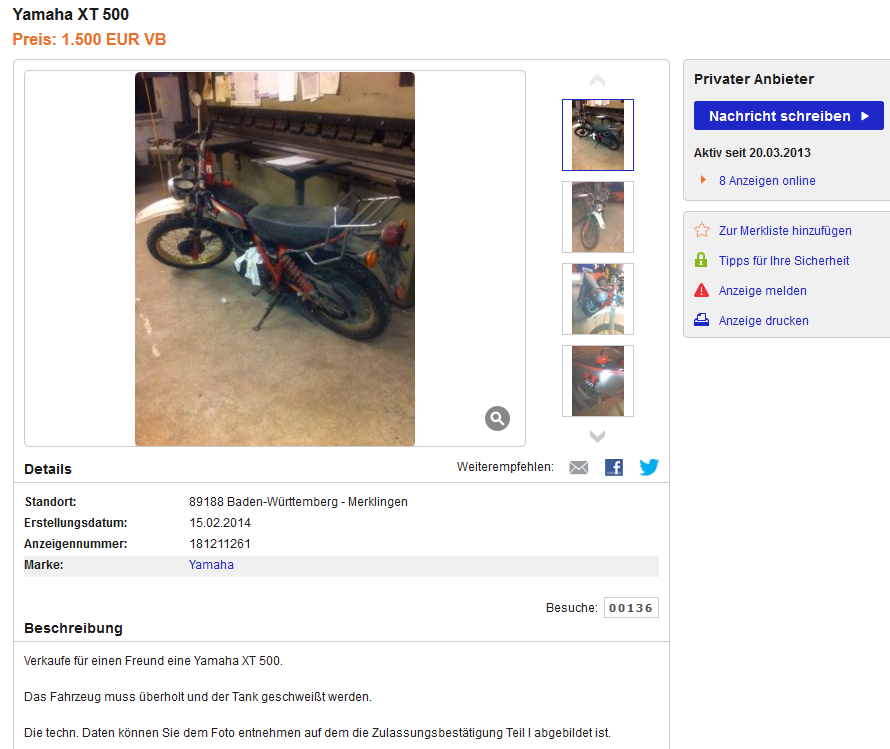
Task: Click the green padlock safety icon
Action: [x=702, y=260]
